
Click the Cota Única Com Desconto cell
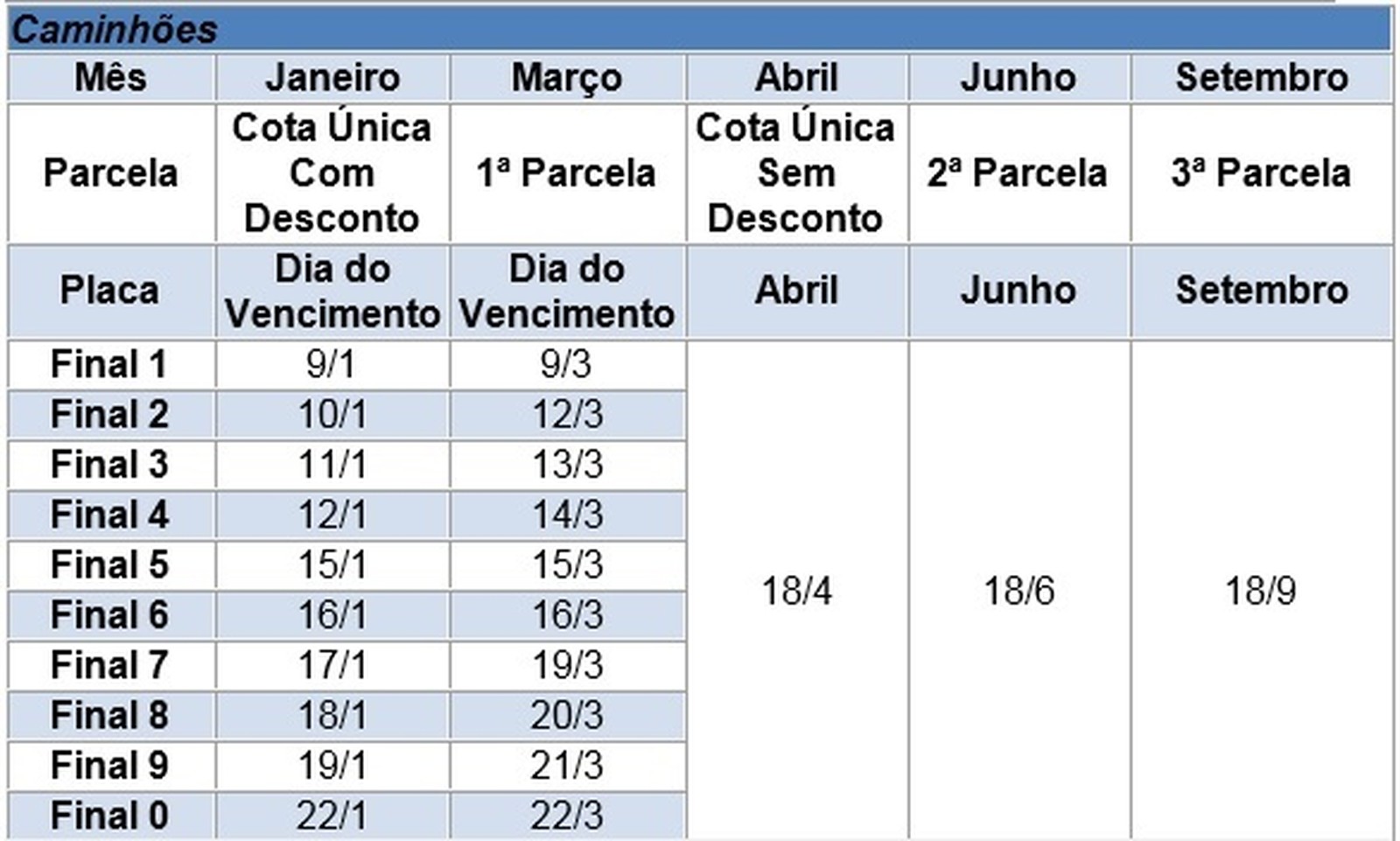click(x=332, y=172)
